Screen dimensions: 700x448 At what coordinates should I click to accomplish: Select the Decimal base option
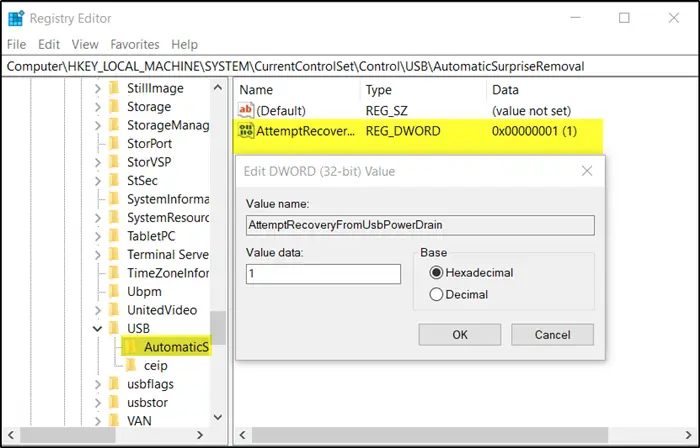[x=436, y=294]
